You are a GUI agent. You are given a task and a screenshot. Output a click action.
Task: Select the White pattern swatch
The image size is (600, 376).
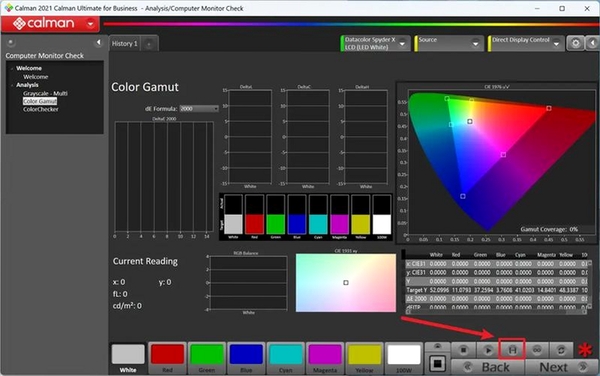click(128, 358)
